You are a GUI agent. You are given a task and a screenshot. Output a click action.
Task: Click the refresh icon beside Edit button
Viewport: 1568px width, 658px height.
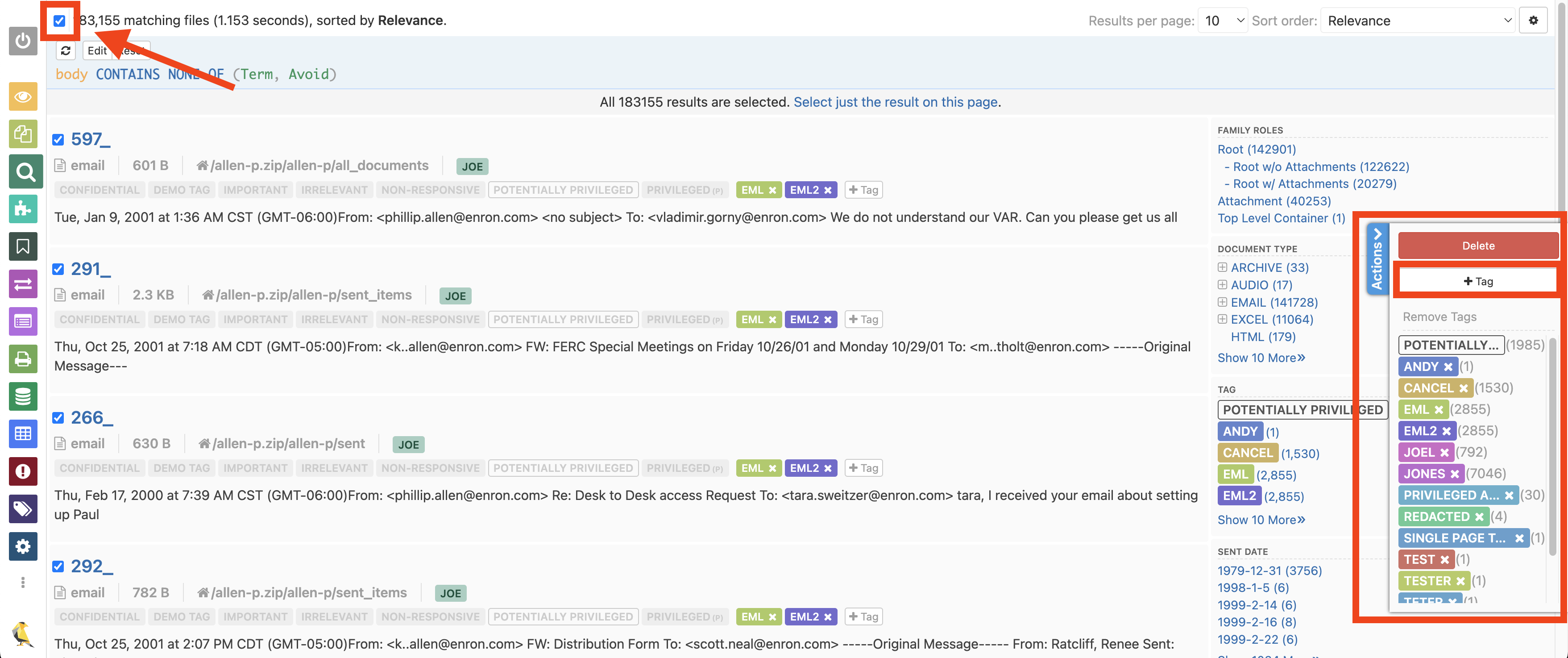click(x=66, y=50)
